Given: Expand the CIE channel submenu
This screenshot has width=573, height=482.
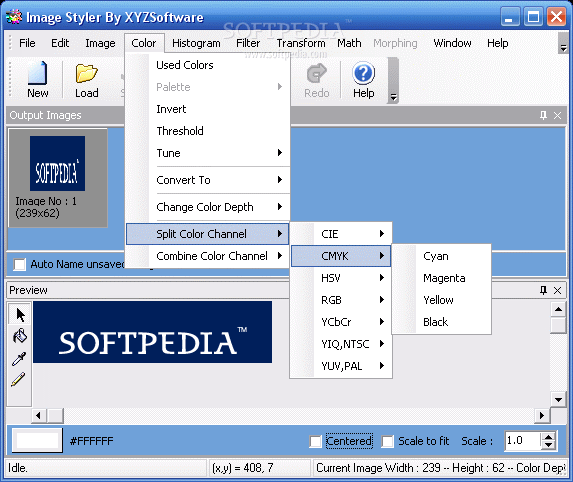Looking at the screenshot, I should [x=341, y=234].
